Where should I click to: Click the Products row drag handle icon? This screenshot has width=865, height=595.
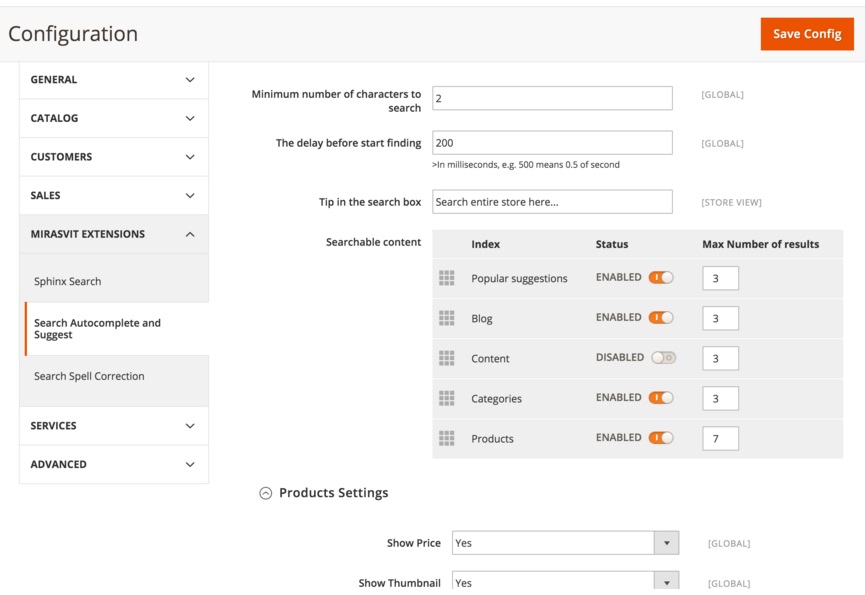tap(447, 438)
